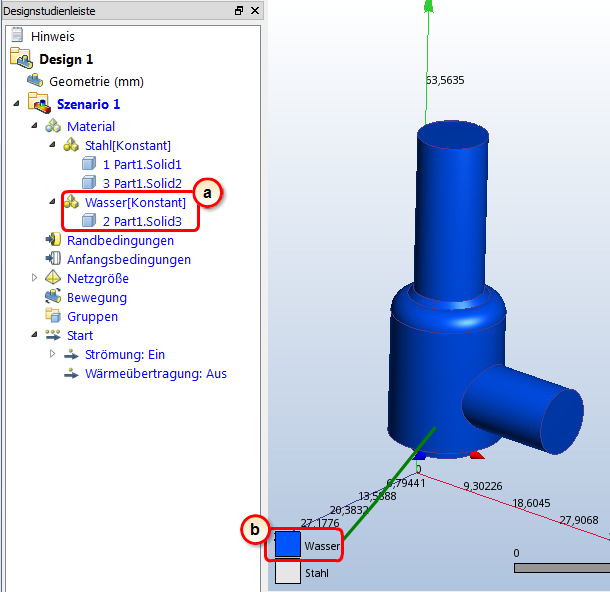
Task: Click the blue Wasser legend swatch
Action: [x=288, y=545]
